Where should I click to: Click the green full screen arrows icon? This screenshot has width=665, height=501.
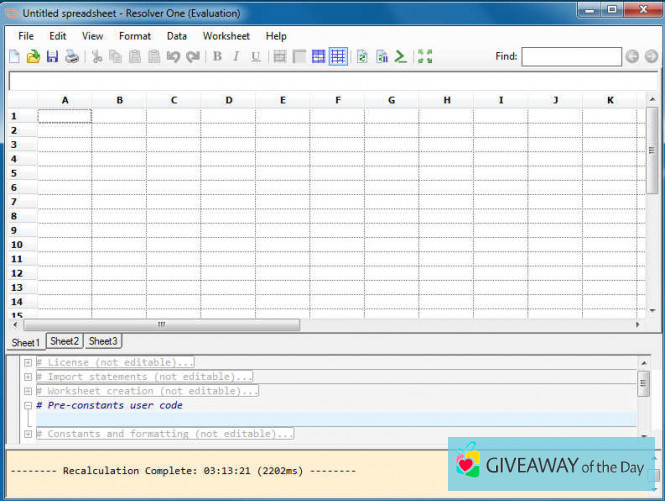[x=425, y=57]
